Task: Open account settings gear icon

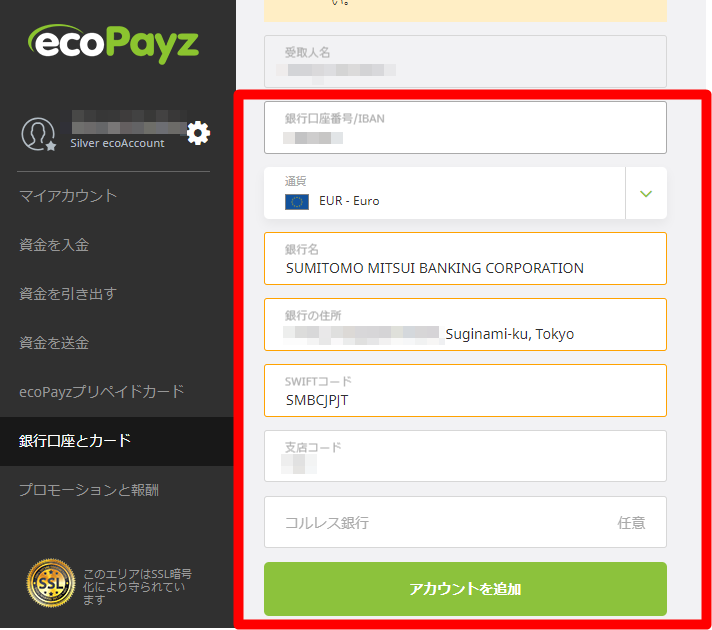Action: 198,133
